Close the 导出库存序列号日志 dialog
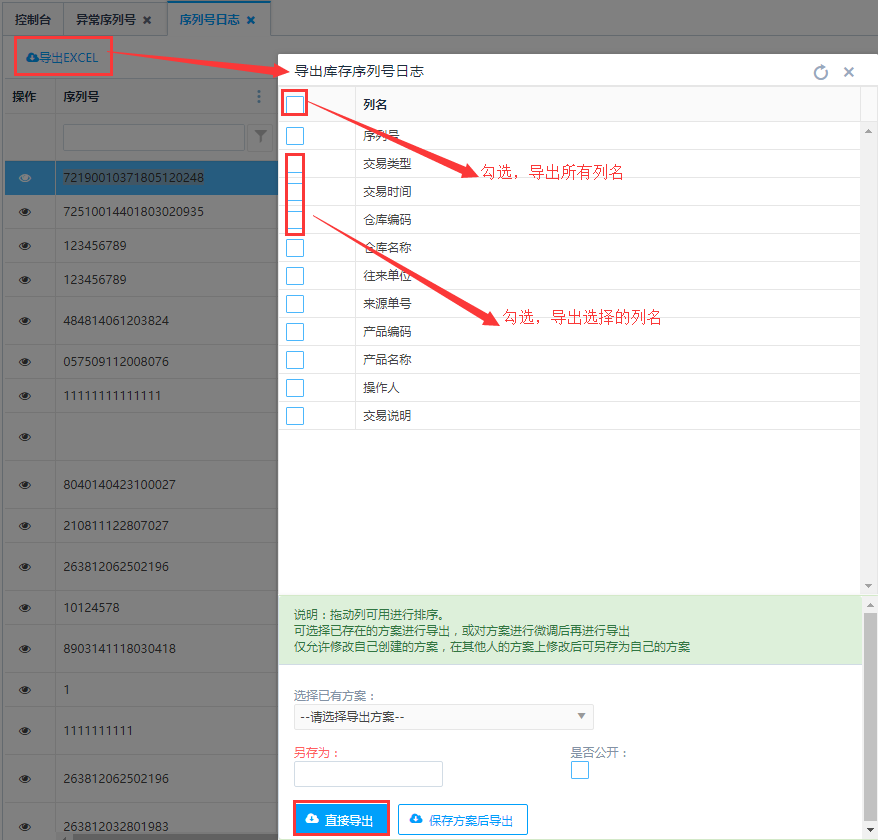The width and height of the screenshot is (878, 840). pyautogui.click(x=849, y=72)
